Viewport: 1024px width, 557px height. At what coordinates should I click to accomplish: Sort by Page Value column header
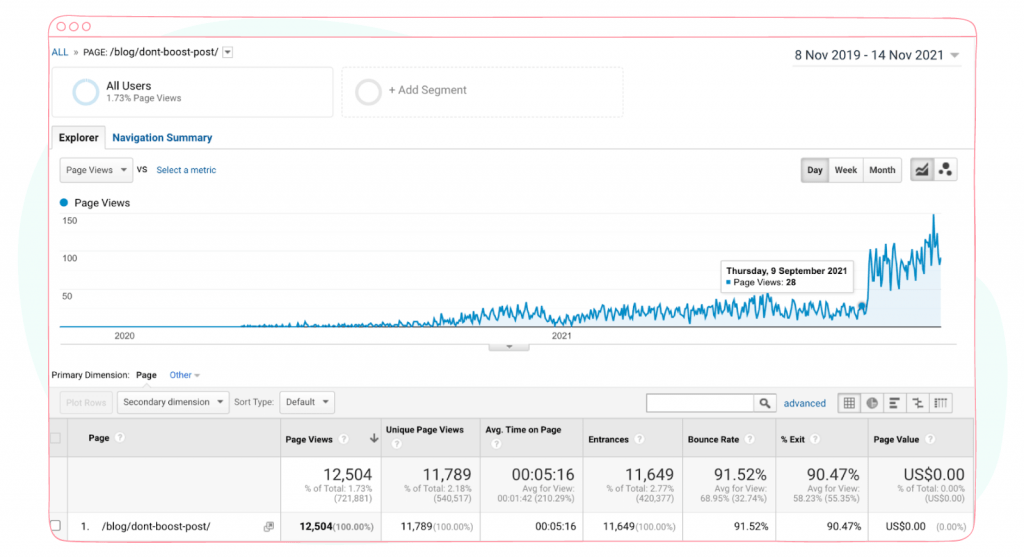(x=896, y=439)
